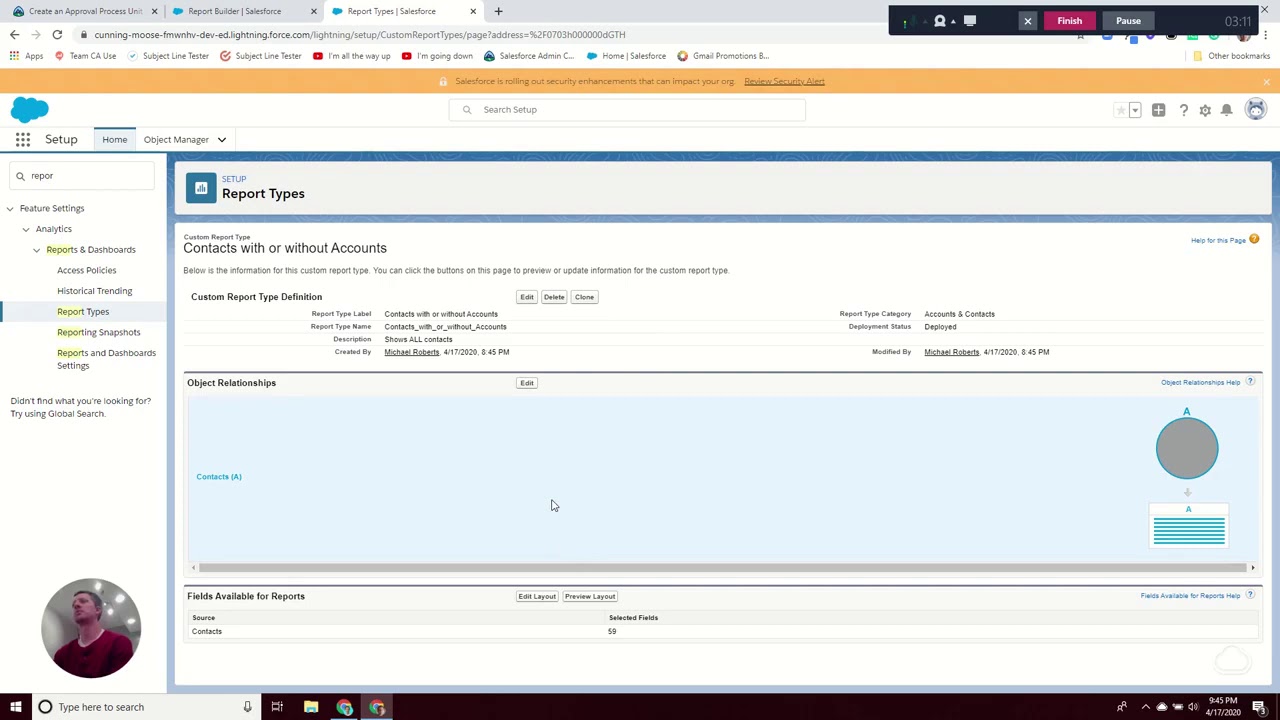Collapse the Reports & Dashboards node
This screenshot has width=1280, height=720.
click(x=37, y=250)
